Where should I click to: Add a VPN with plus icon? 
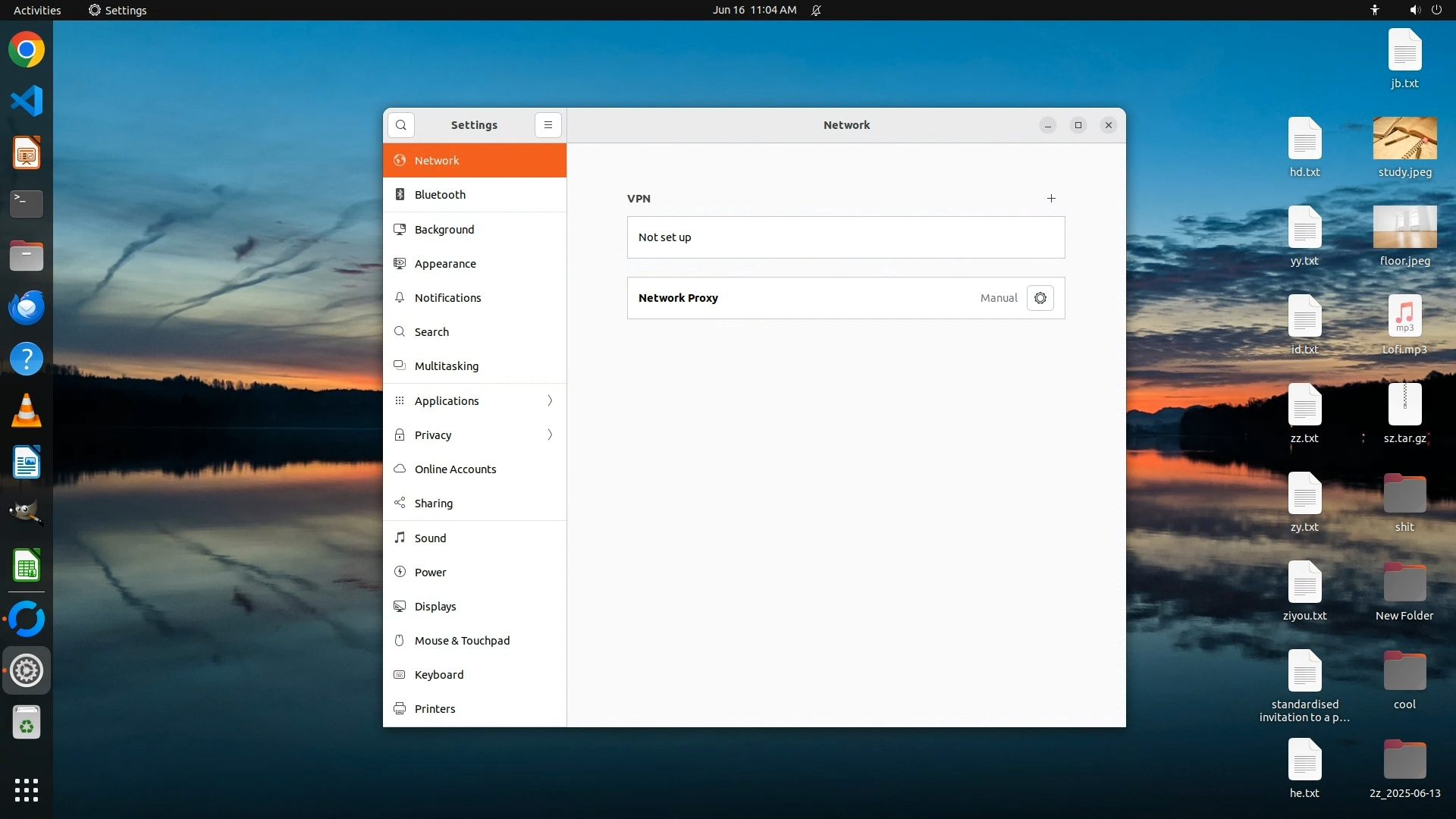point(1051,199)
